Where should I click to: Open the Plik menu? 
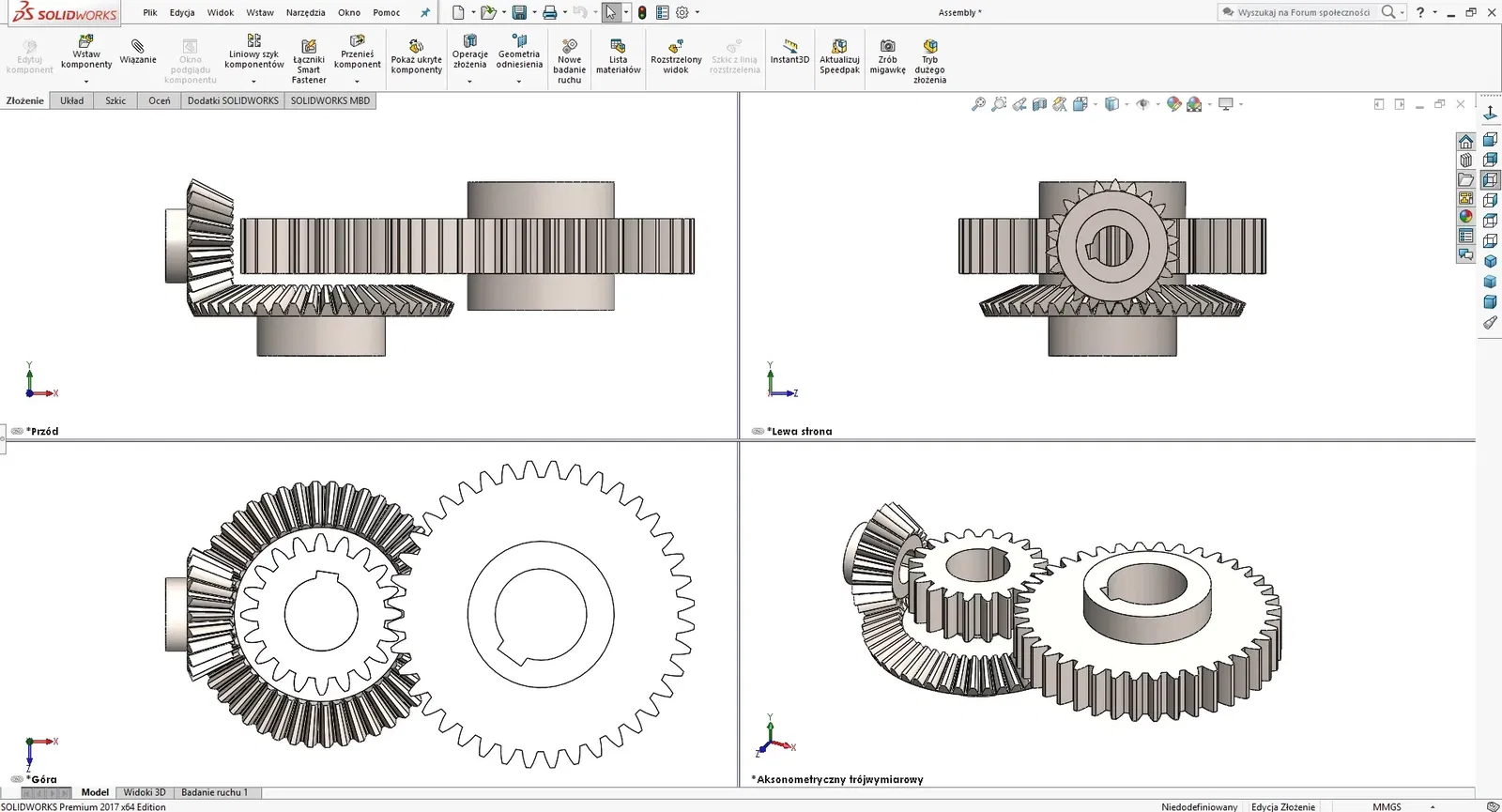tap(150, 12)
